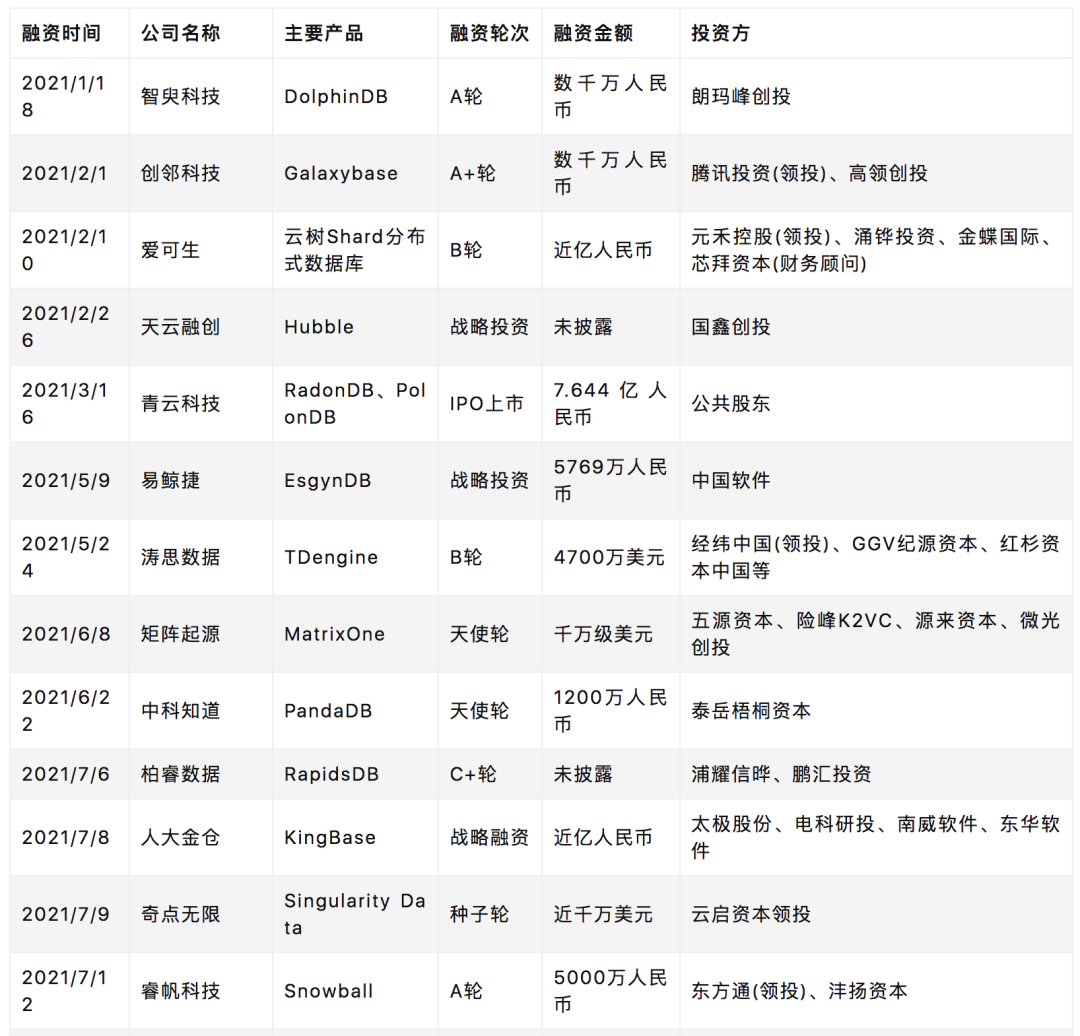Click the 5769万人民币 amount cell
This screenshot has height=1036, width=1080.
tap(610, 480)
